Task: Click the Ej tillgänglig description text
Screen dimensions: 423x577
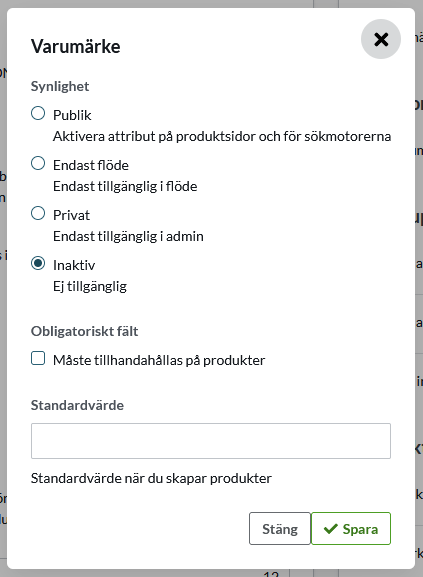Action: [x=90, y=287]
